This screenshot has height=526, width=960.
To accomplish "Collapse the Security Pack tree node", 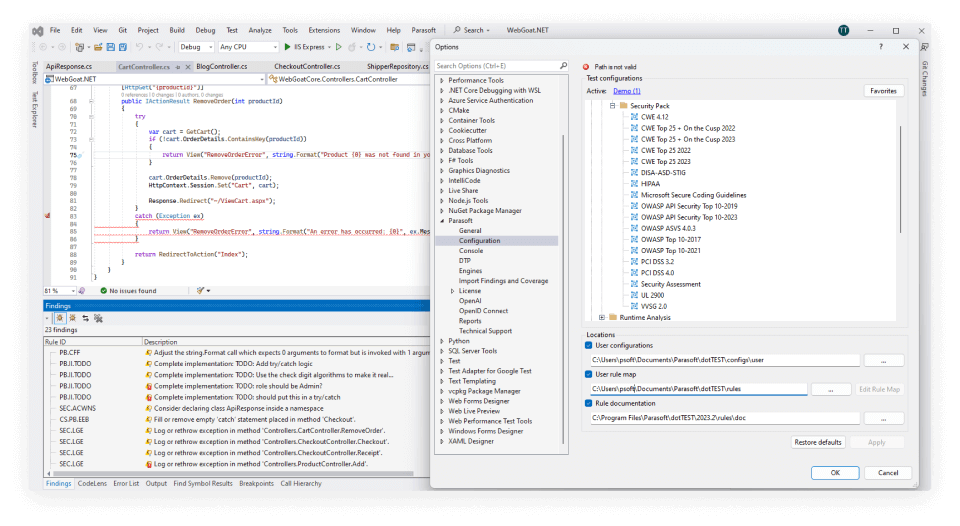I will pos(612,106).
